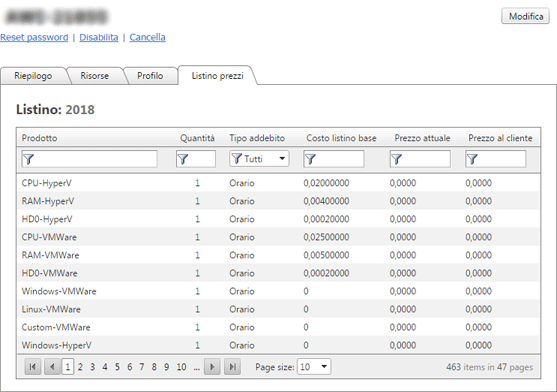Switch to the Risorse tab
This screenshot has width=557, height=392.
[x=94, y=76]
